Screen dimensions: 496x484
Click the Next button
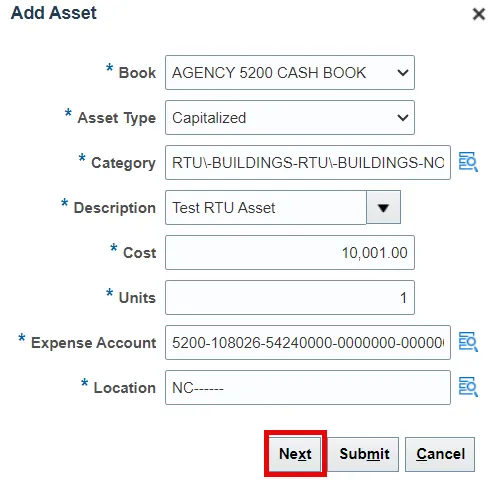tap(295, 454)
